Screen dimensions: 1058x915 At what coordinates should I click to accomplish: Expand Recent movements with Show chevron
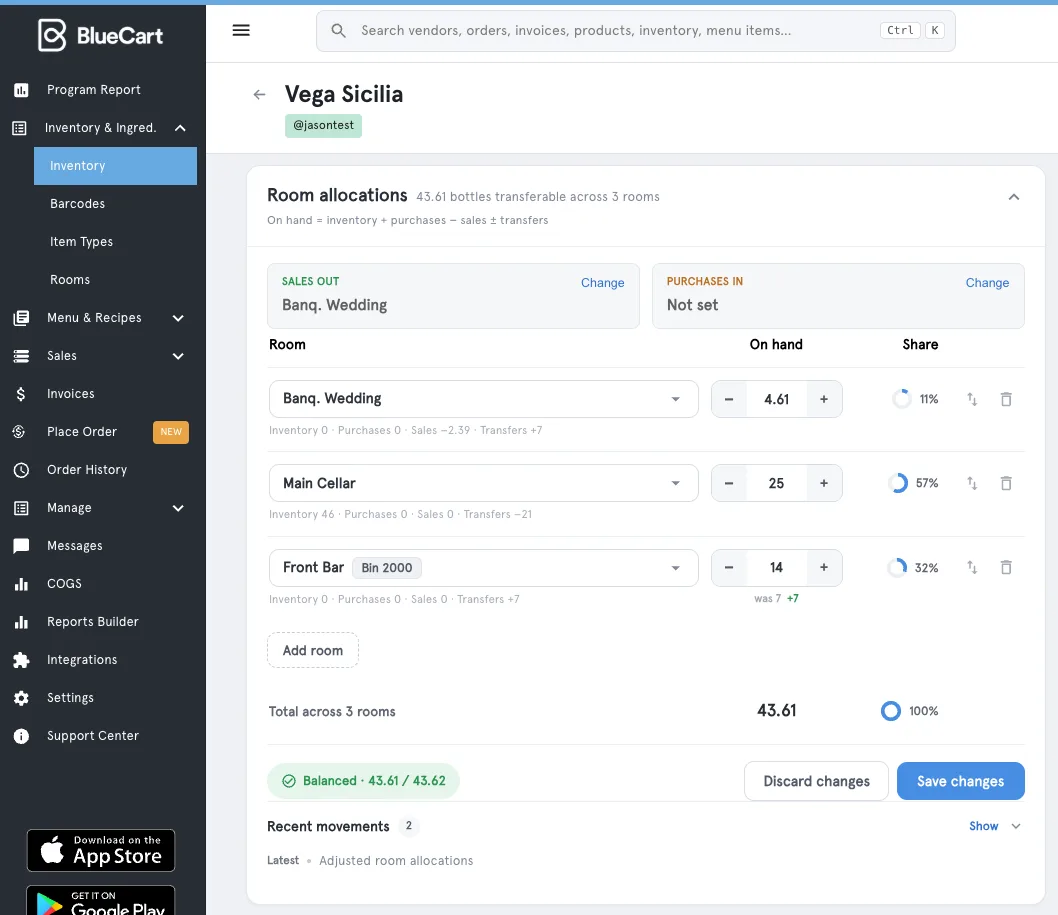point(1015,827)
